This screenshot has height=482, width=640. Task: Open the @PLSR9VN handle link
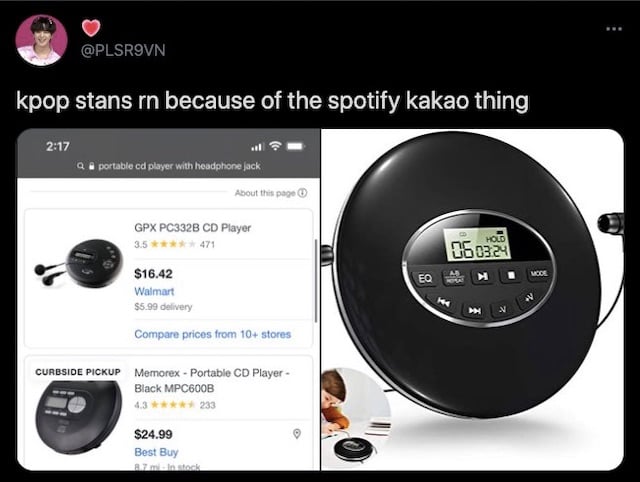click(123, 50)
